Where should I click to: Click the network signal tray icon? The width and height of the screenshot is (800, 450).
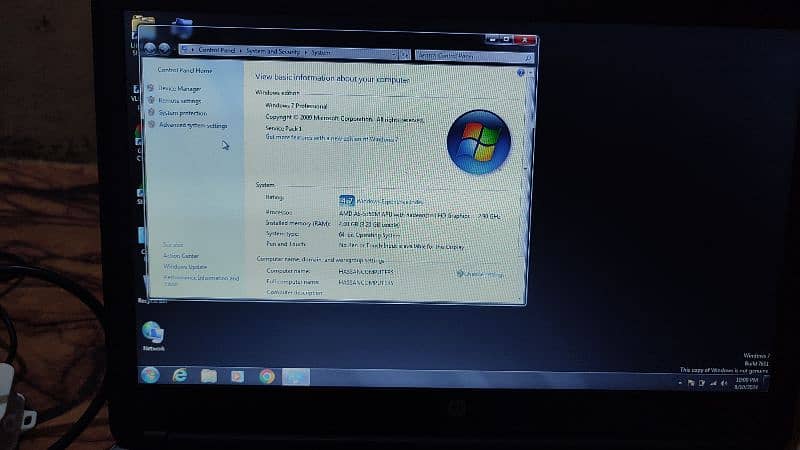[x=713, y=383]
